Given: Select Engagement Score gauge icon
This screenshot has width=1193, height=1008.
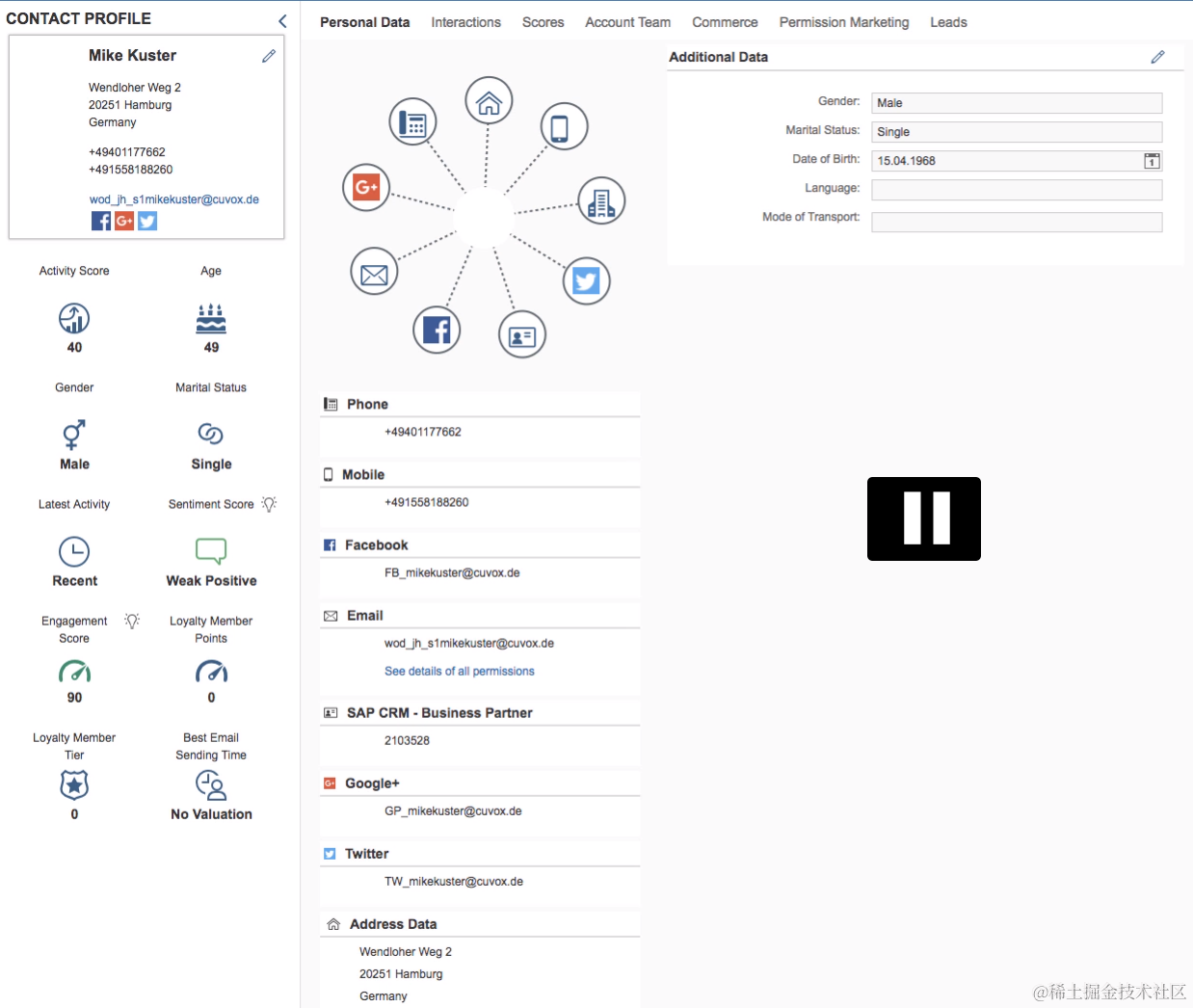Looking at the screenshot, I should pyautogui.click(x=74, y=671).
